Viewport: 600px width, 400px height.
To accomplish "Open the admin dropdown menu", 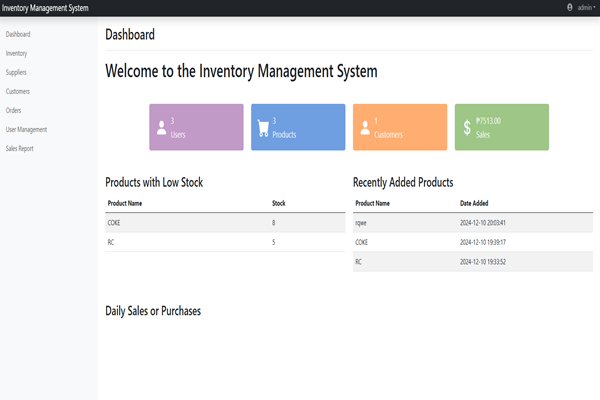I will tap(586, 7).
